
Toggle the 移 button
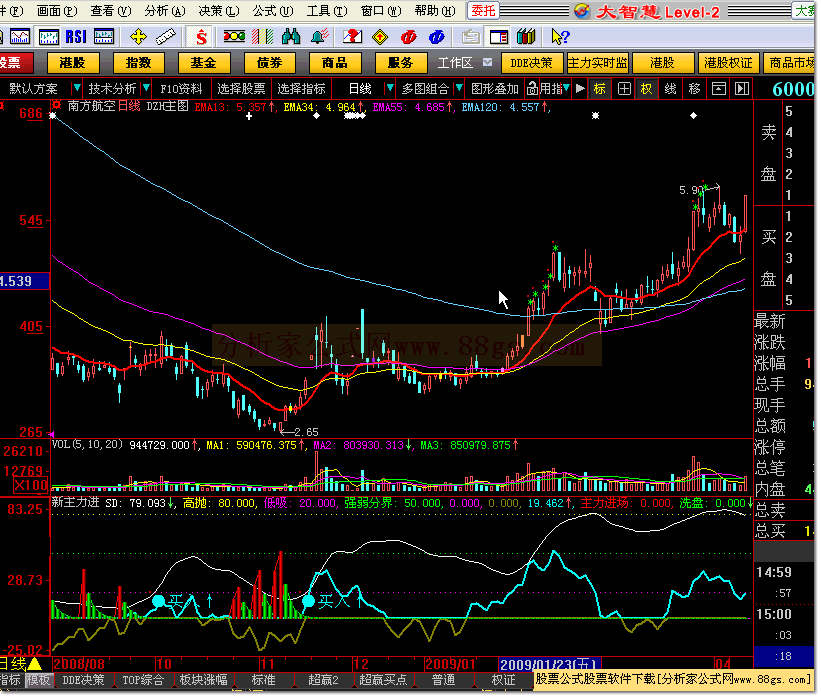click(x=695, y=88)
